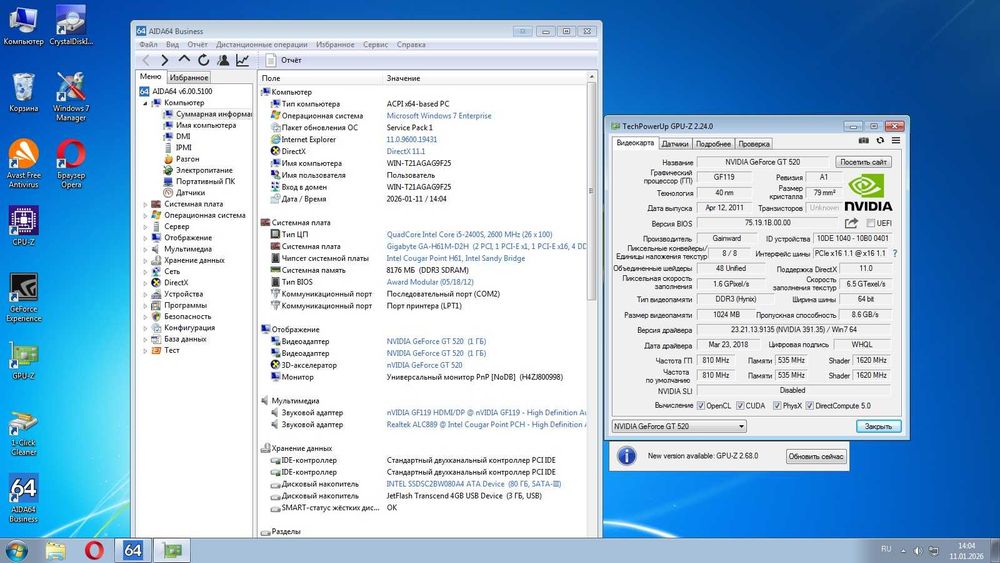1000x563 pixels.
Task: Toggle the DirectCompute 5.0 checkbox
Action: pos(809,406)
